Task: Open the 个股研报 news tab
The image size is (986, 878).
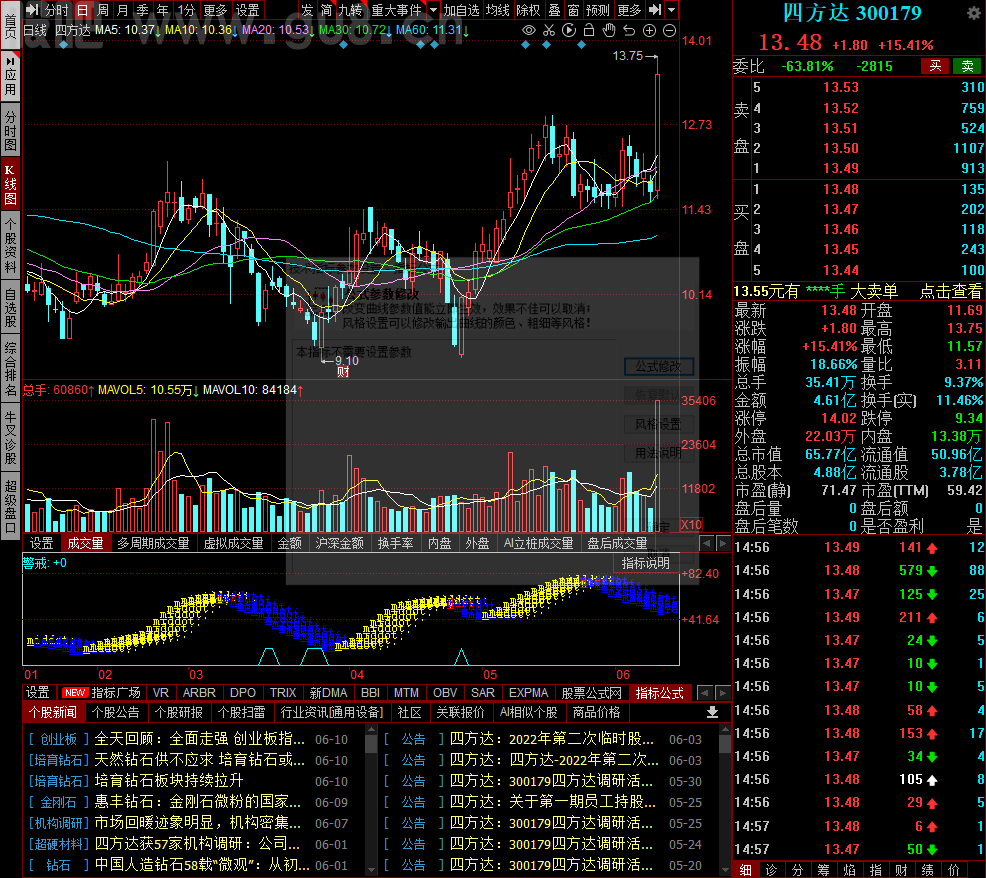Action: click(x=179, y=712)
